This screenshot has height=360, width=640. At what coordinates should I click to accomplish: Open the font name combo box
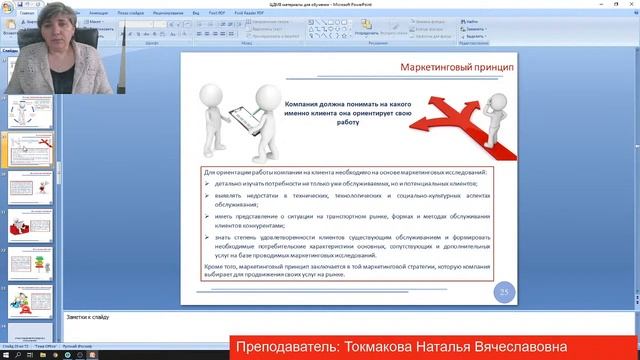[136, 24]
